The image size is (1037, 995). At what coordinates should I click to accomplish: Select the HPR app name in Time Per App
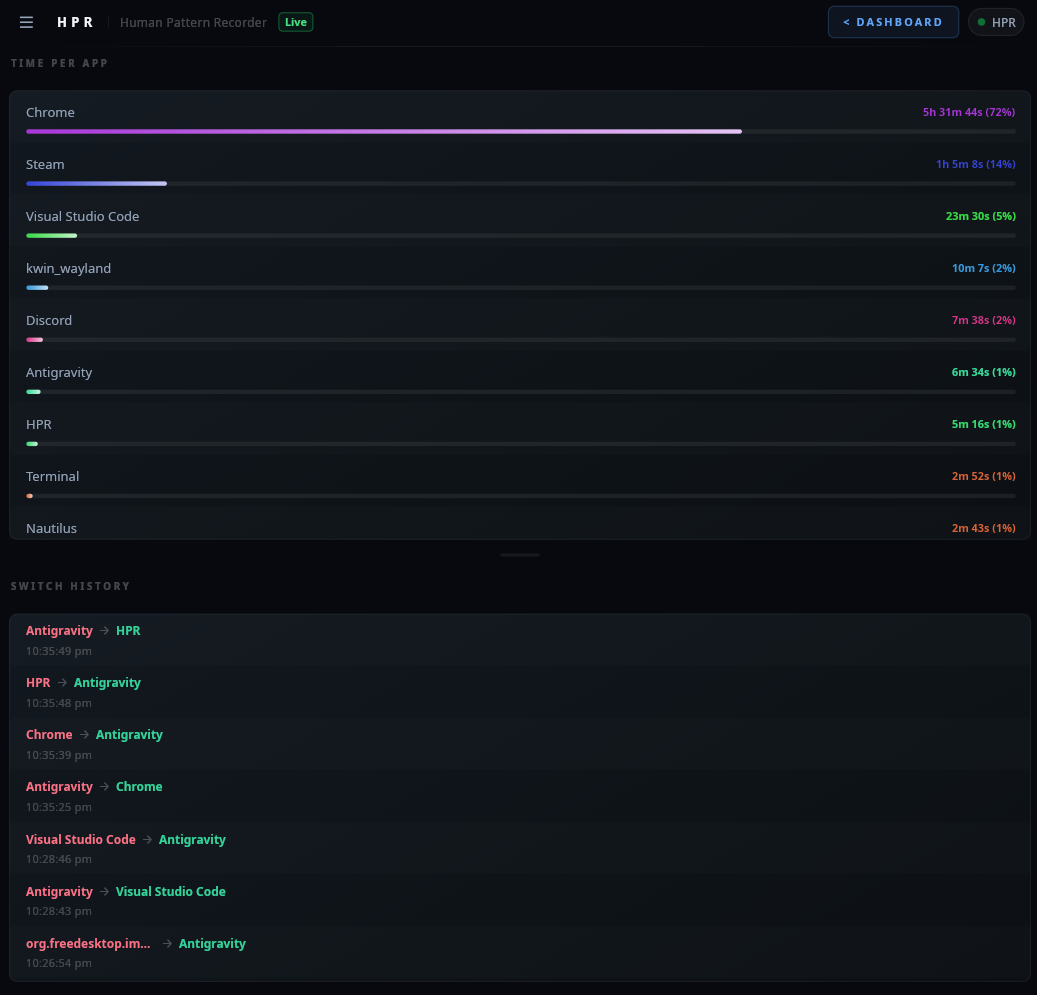(38, 424)
